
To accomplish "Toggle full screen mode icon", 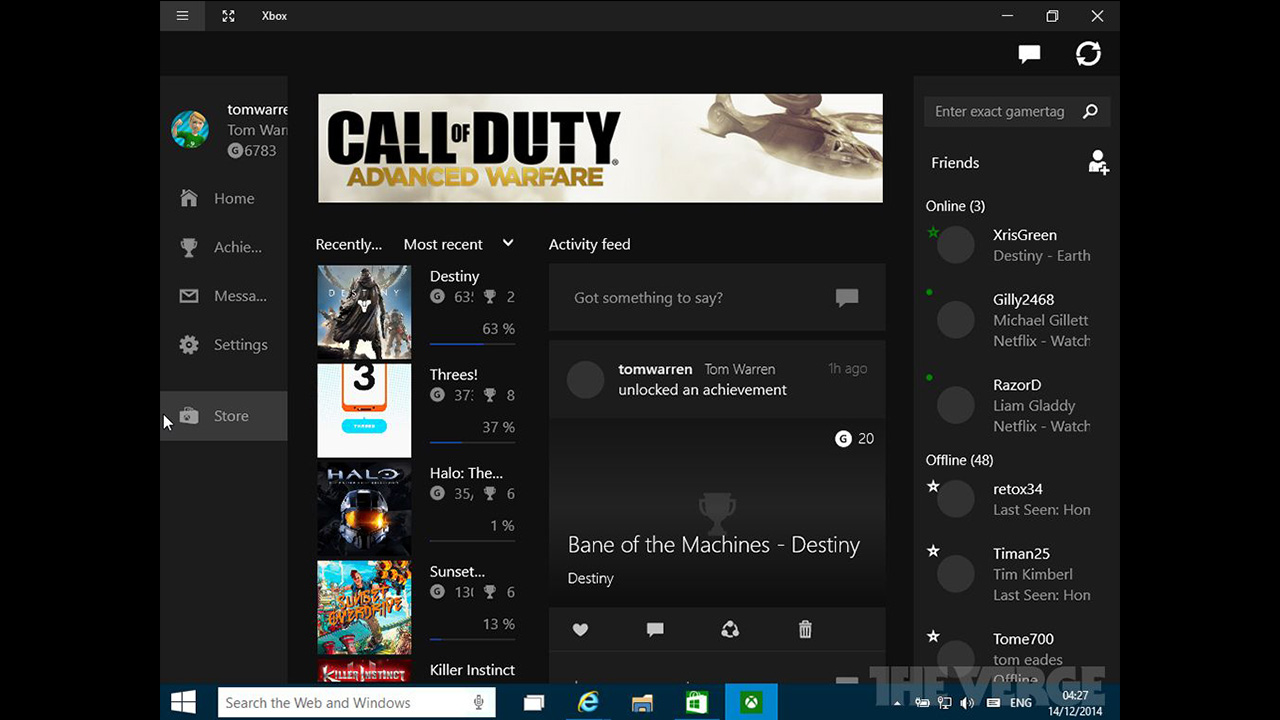I will pyautogui.click(x=228, y=16).
